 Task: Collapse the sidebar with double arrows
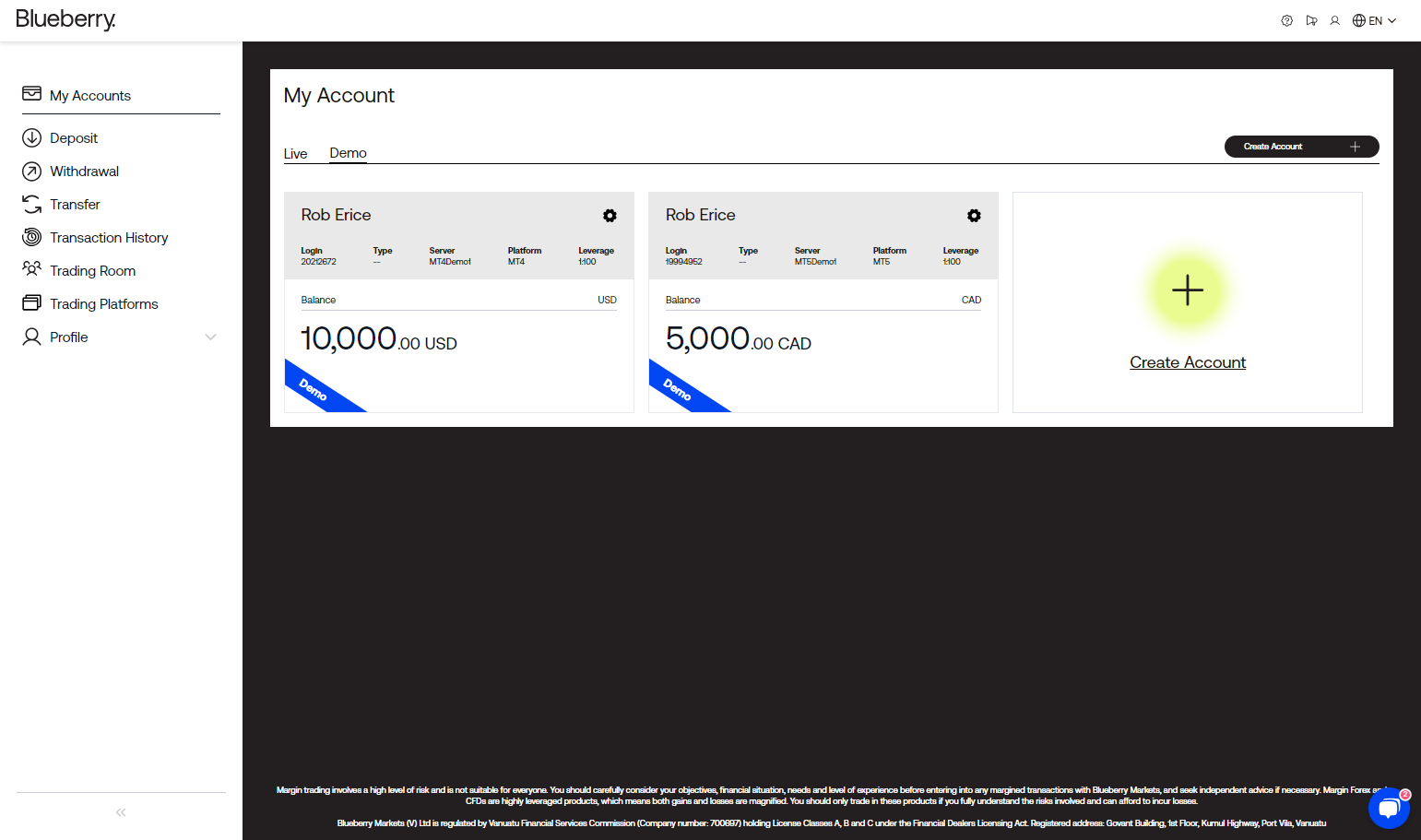(x=121, y=812)
